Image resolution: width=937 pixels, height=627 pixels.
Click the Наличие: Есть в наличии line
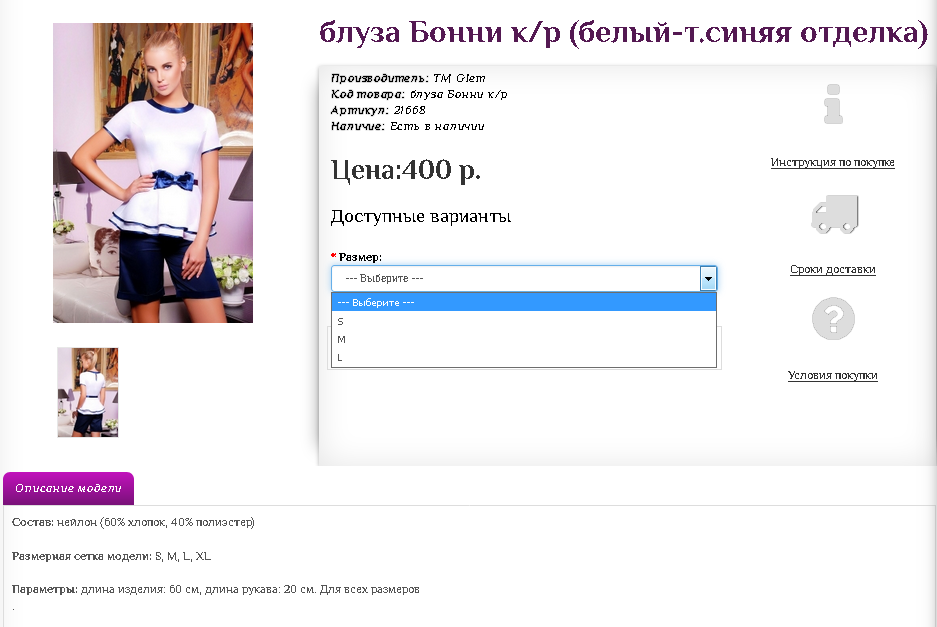408,126
